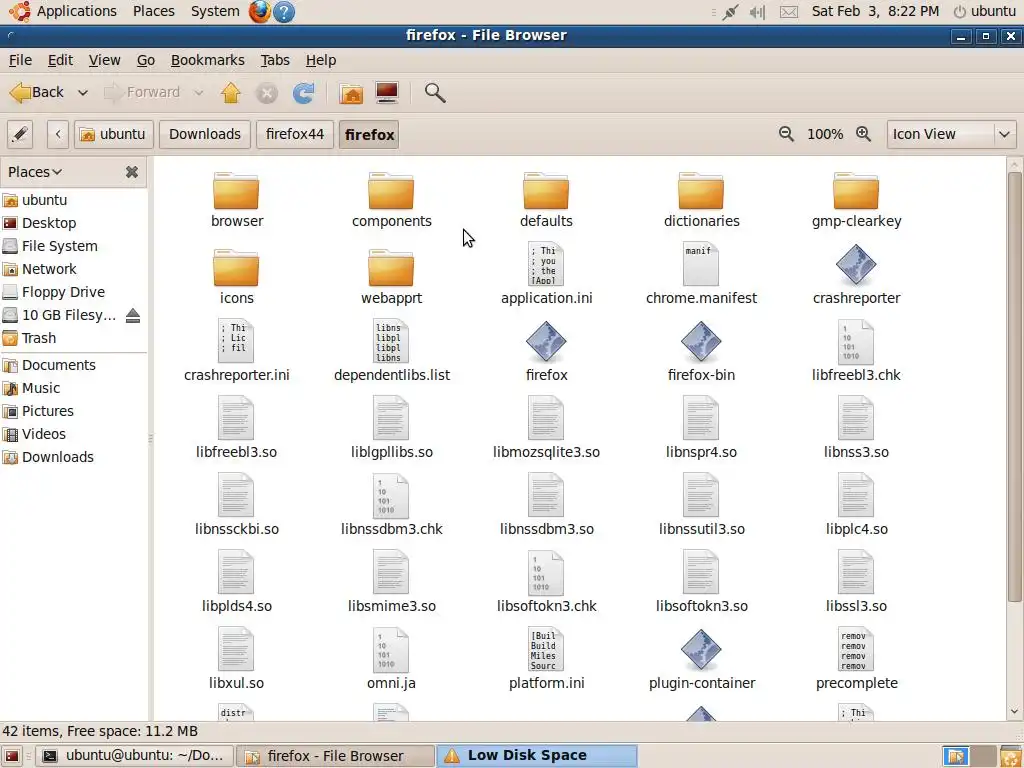The image size is (1024, 768).
Task: Open the Help menu
Action: pos(321,60)
